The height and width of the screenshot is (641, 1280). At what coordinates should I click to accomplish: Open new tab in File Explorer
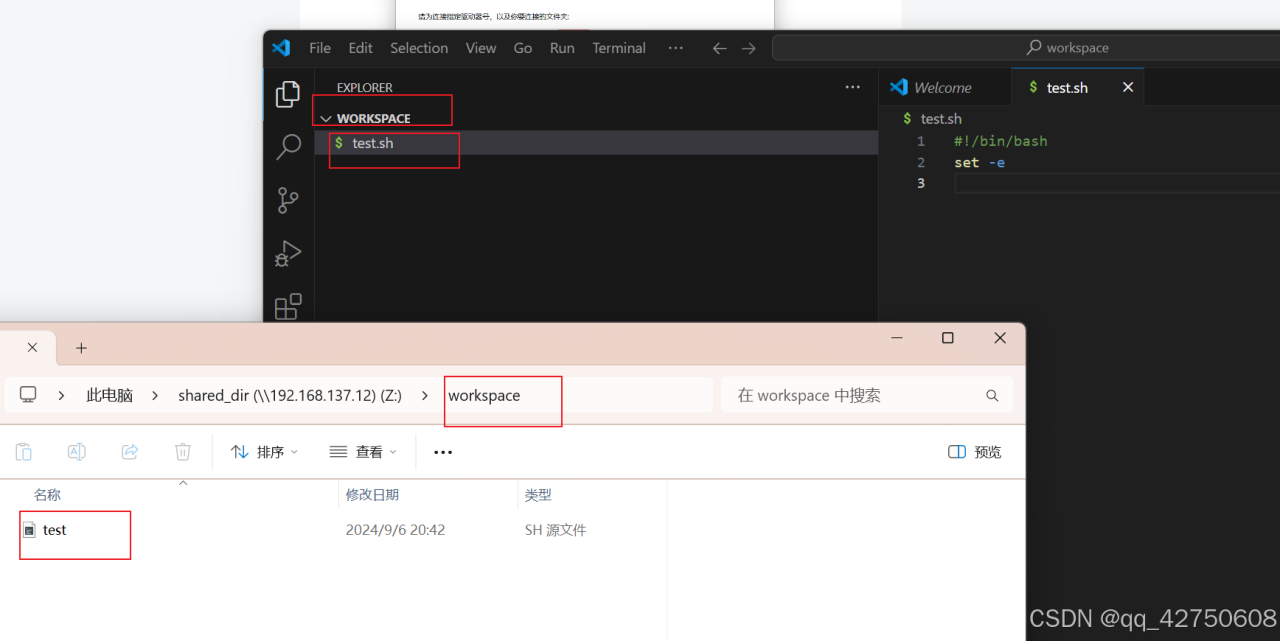82,348
